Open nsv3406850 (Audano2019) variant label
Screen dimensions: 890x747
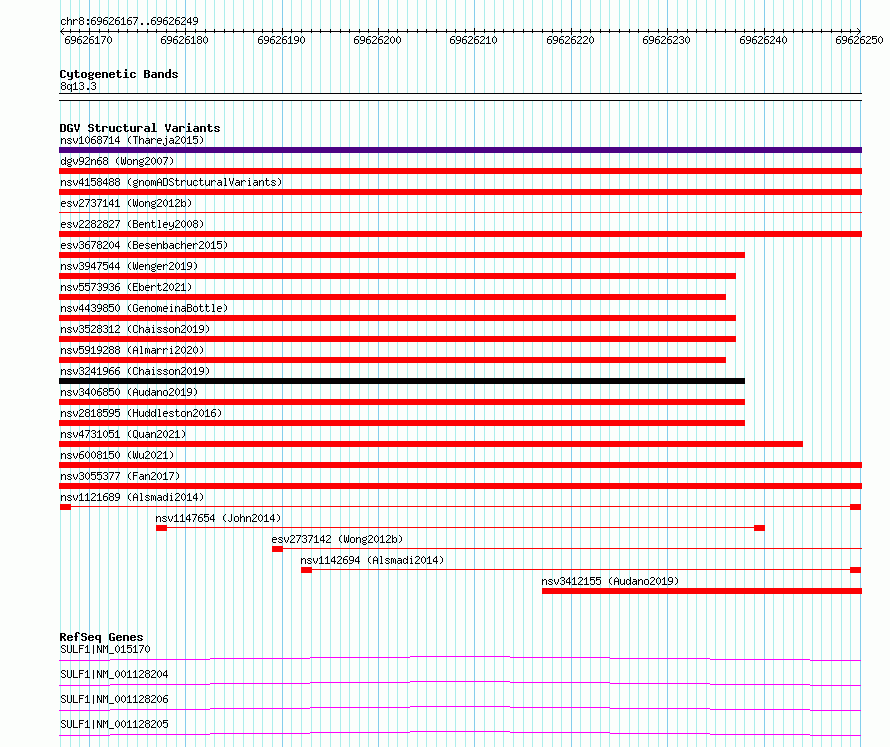129,392
